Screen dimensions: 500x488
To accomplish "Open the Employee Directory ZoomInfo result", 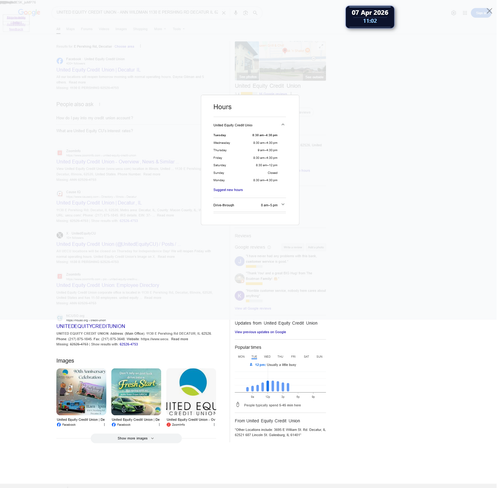I will coord(108,285).
